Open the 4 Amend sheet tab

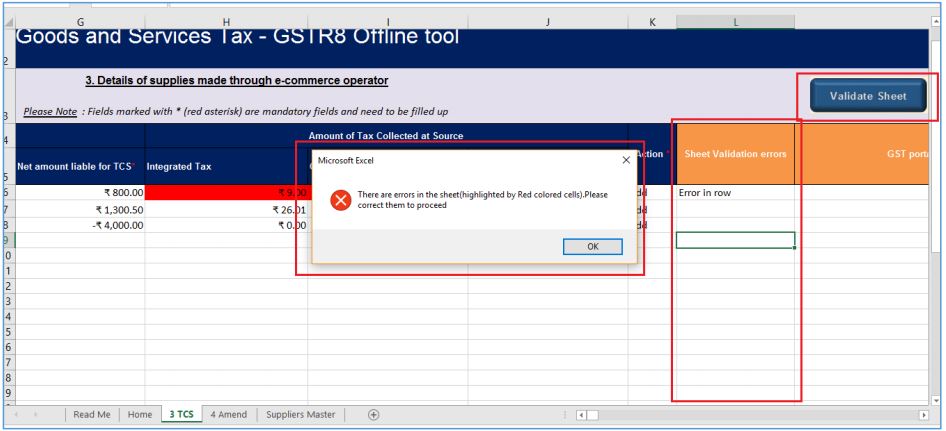229,414
